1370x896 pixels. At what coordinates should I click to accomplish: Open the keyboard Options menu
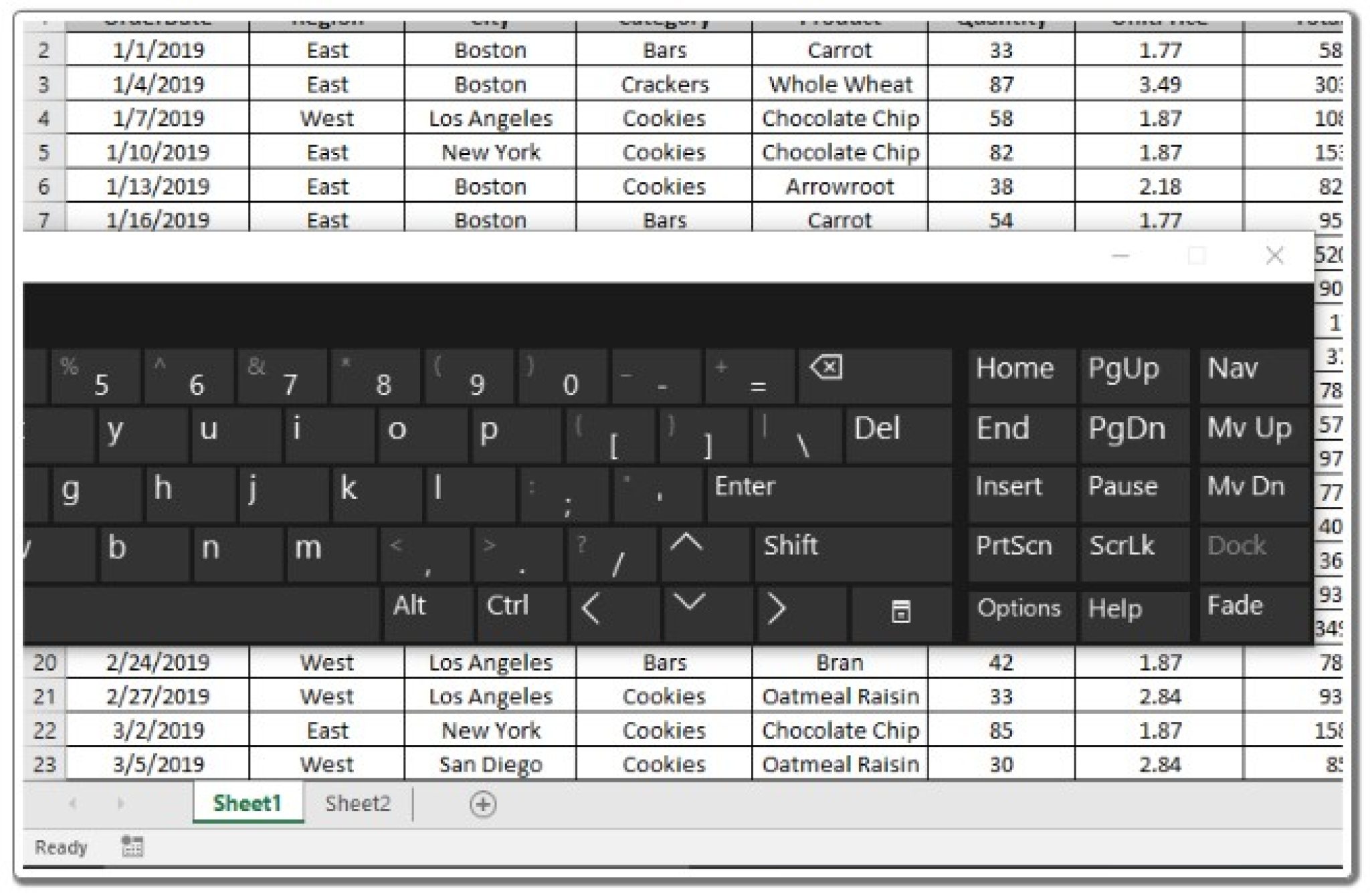[1017, 607]
